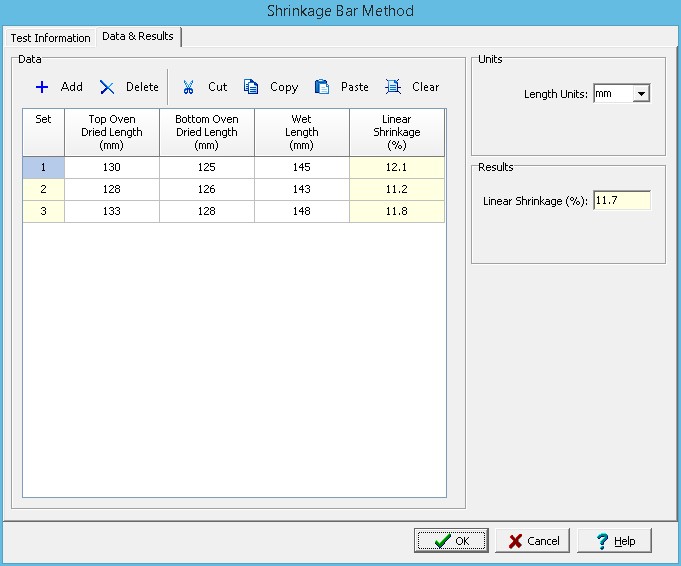
Task: Click Top Oven Dried Length cell 130
Action: pos(112,168)
